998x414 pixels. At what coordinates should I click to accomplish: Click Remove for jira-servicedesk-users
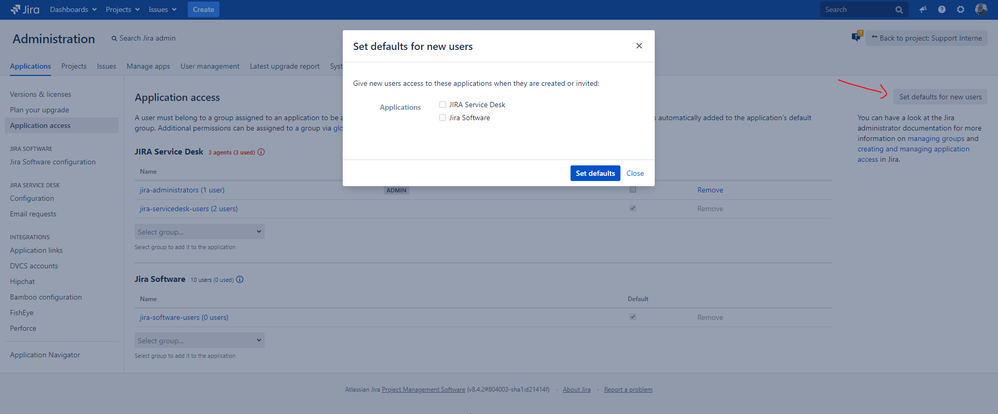point(710,208)
